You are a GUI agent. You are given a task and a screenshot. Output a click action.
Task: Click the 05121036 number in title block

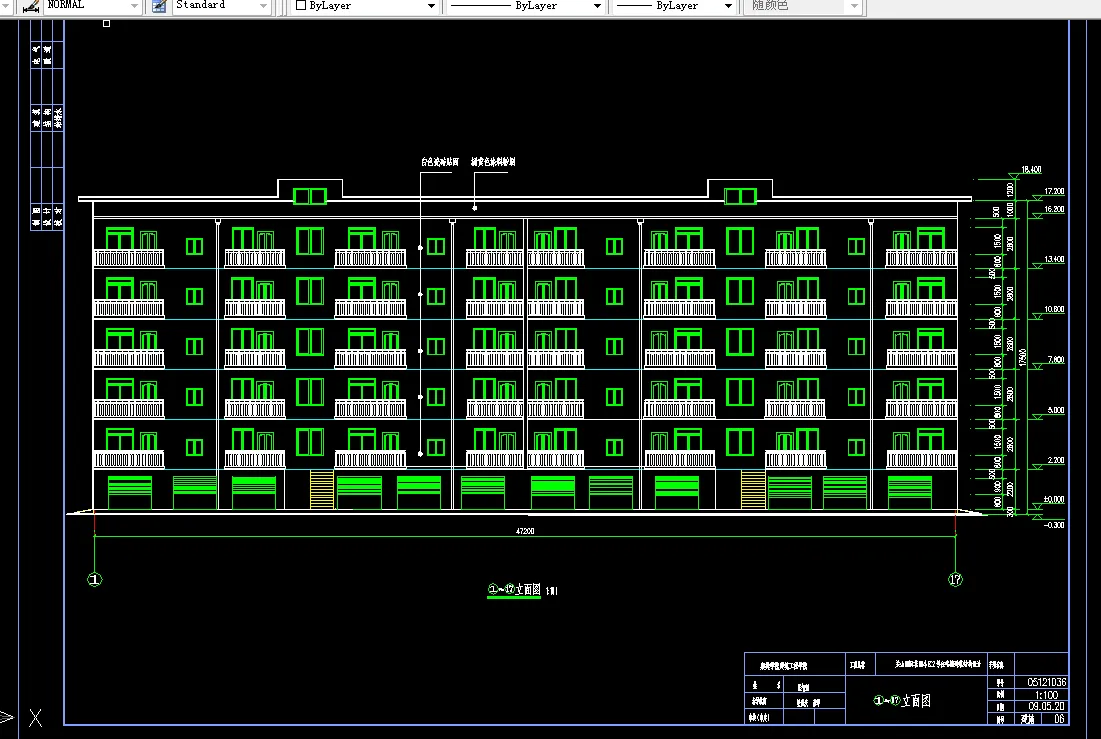pos(1046,682)
